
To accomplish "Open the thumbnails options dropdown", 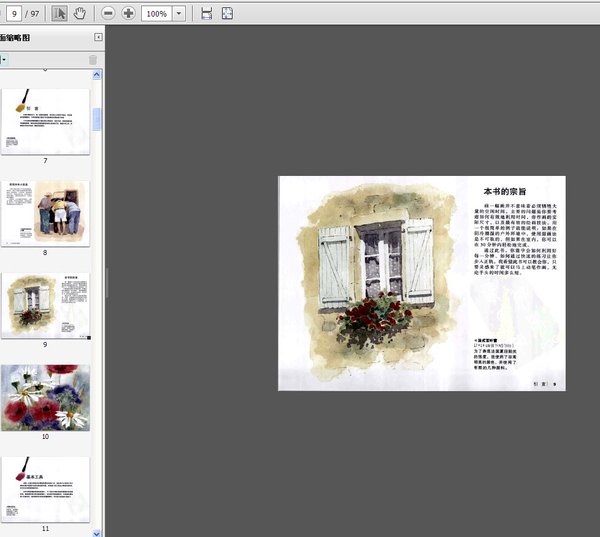I will coord(3,60).
